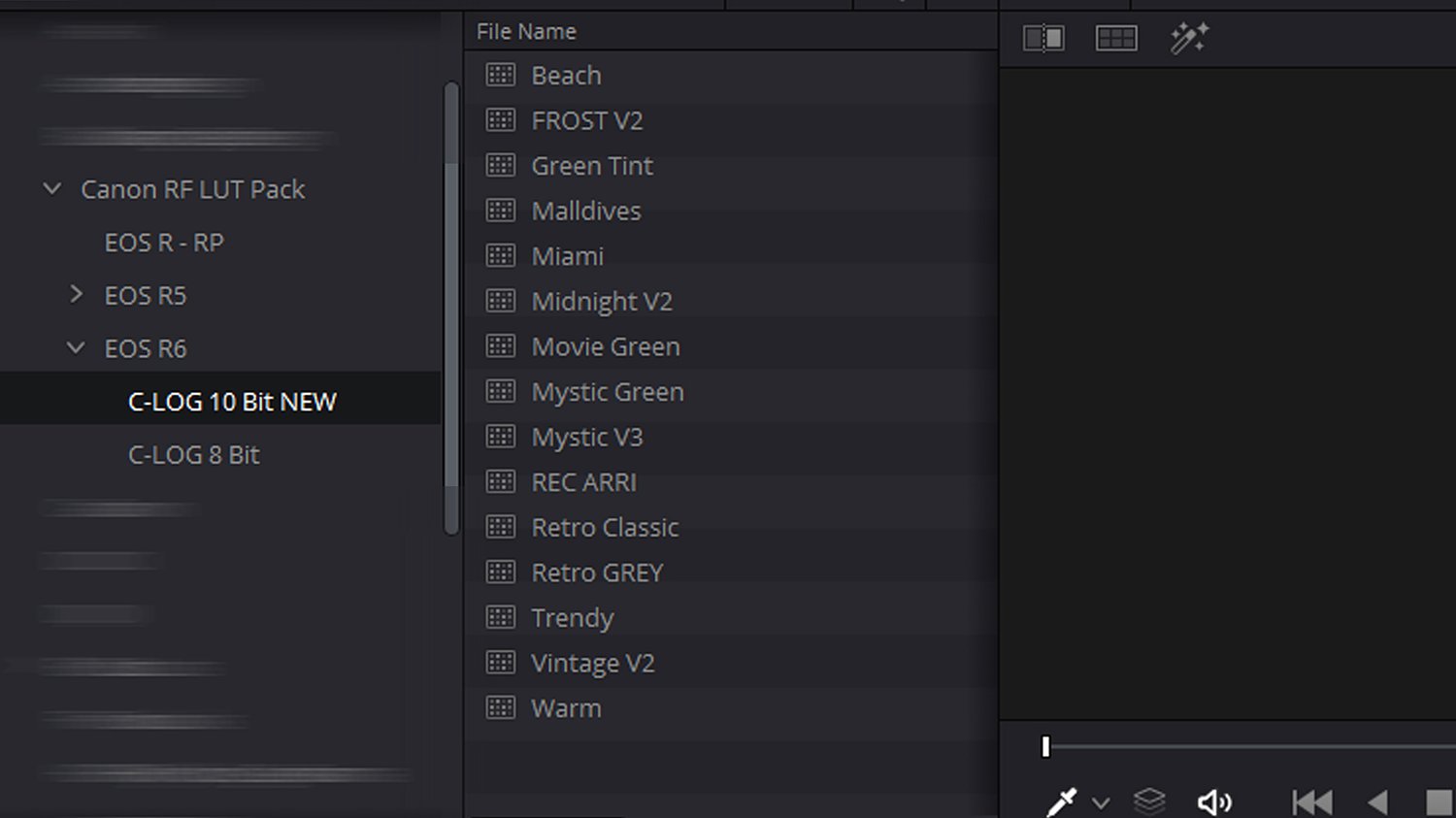Collapse the EOS R6 folder chevron

pos(76,347)
